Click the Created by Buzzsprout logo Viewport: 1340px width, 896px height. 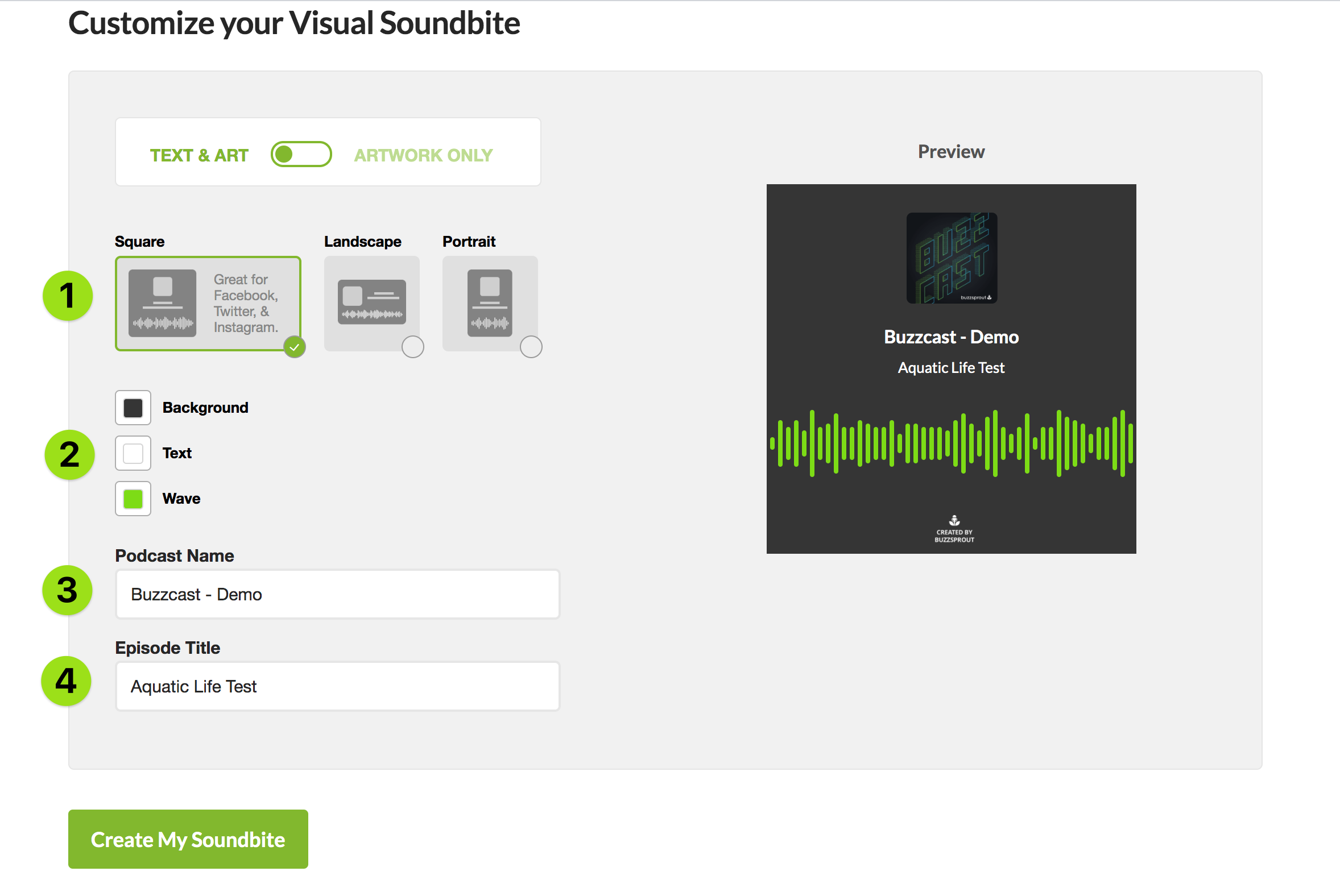click(x=954, y=529)
